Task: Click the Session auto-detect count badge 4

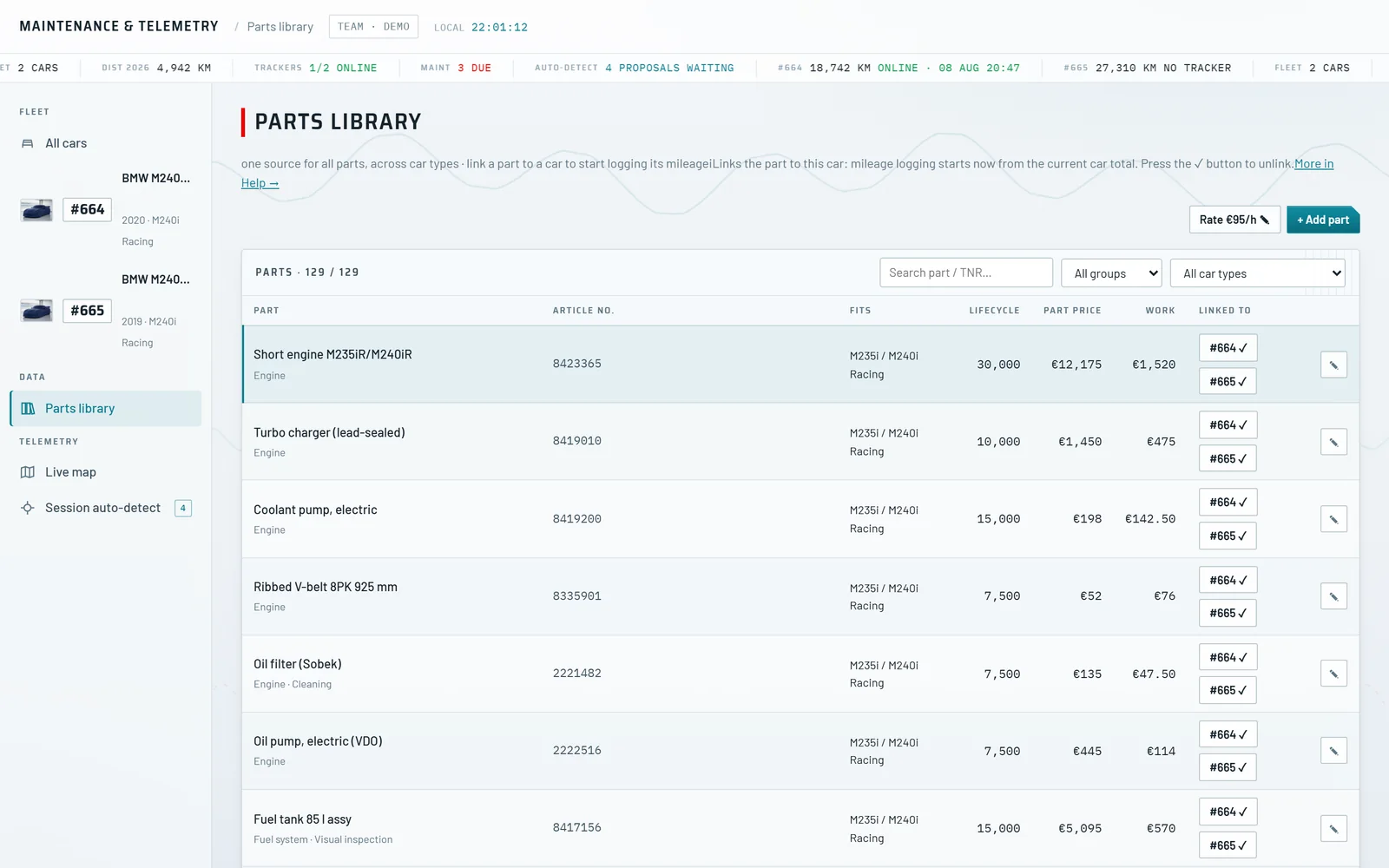Action: pyautogui.click(x=183, y=508)
